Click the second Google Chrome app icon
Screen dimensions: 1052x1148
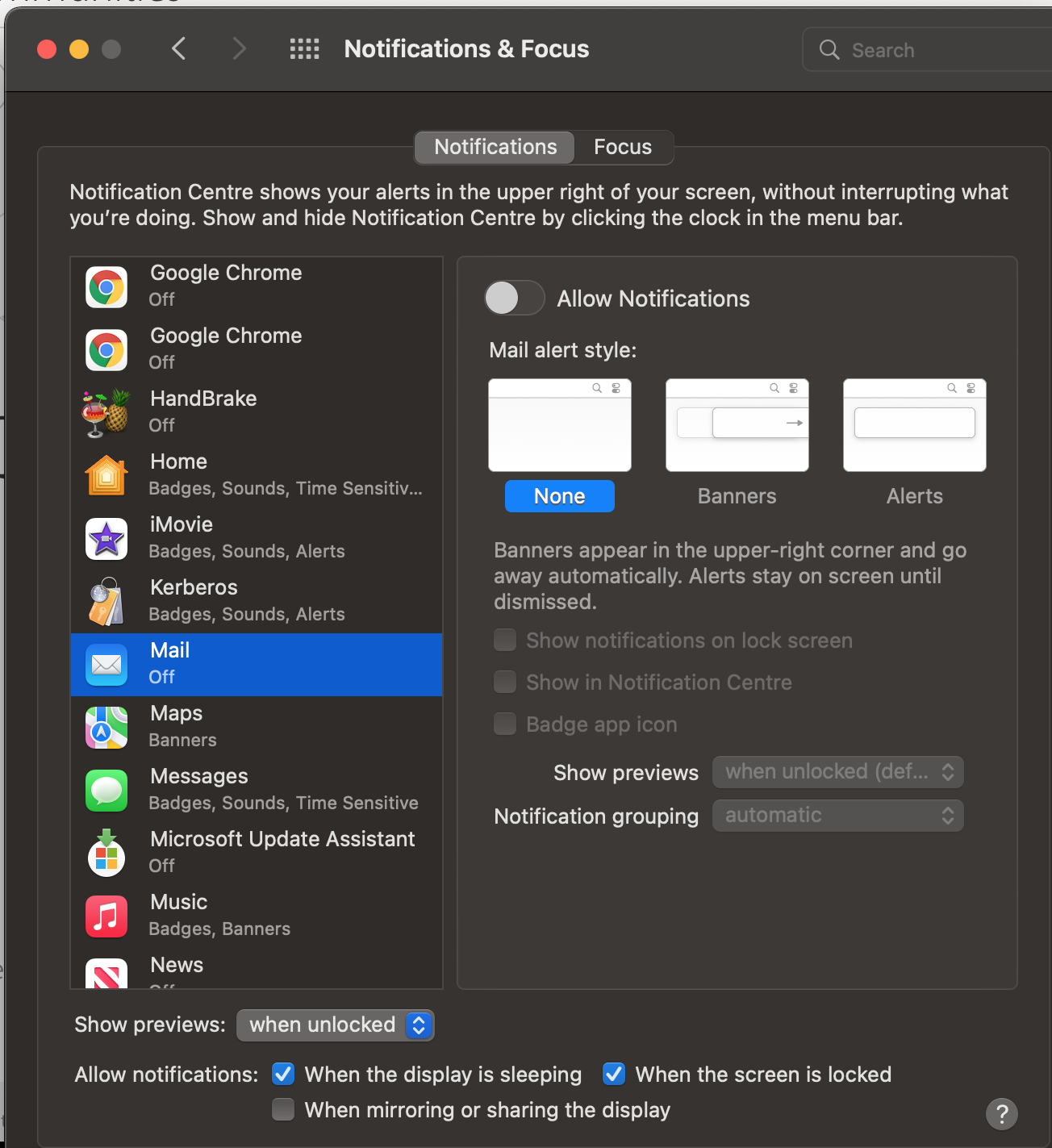tap(106, 350)
